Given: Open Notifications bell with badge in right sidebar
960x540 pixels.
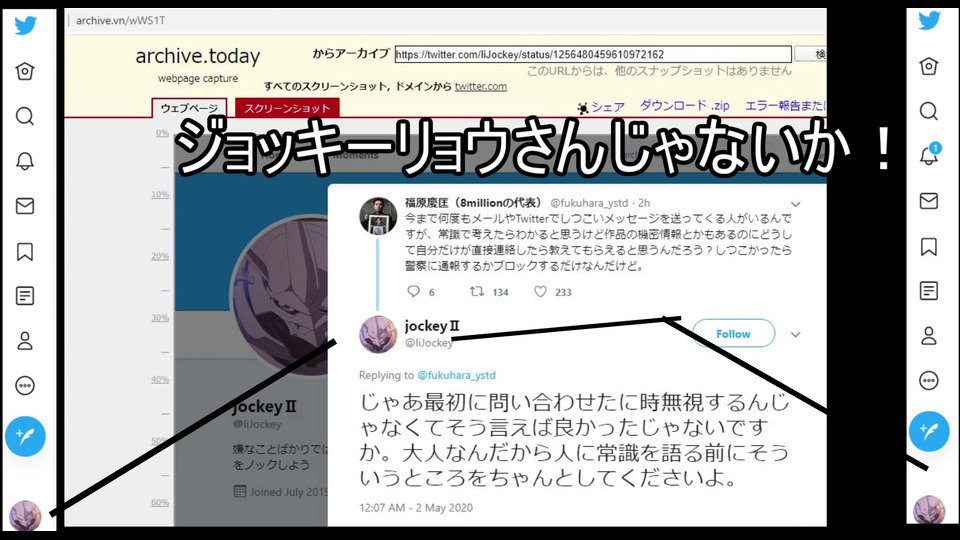Looking at the screenshot, I should 929,155.
